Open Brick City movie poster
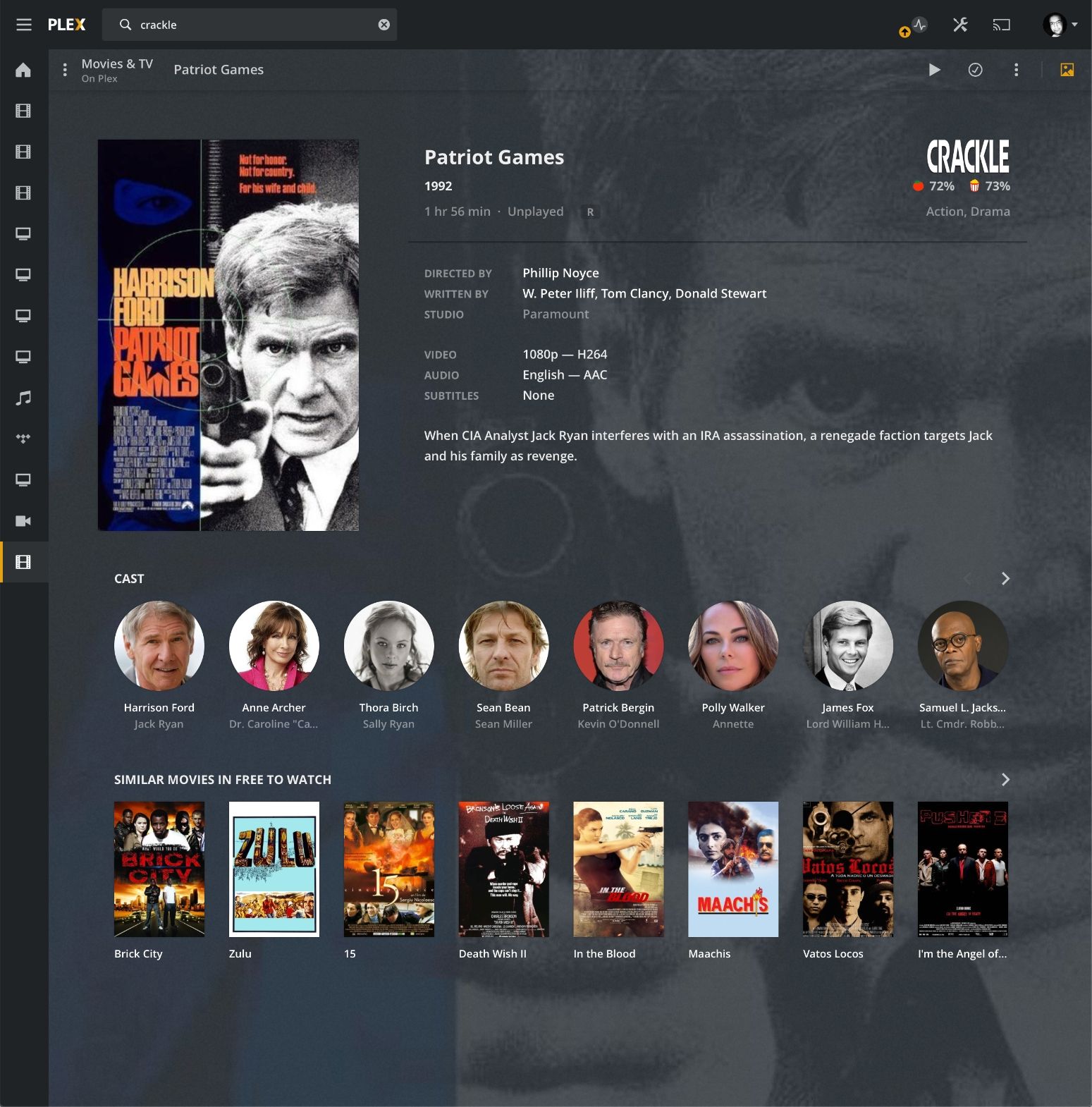Image resolution: width=1092 pixels, height=1107 pixels. [159, 869]
